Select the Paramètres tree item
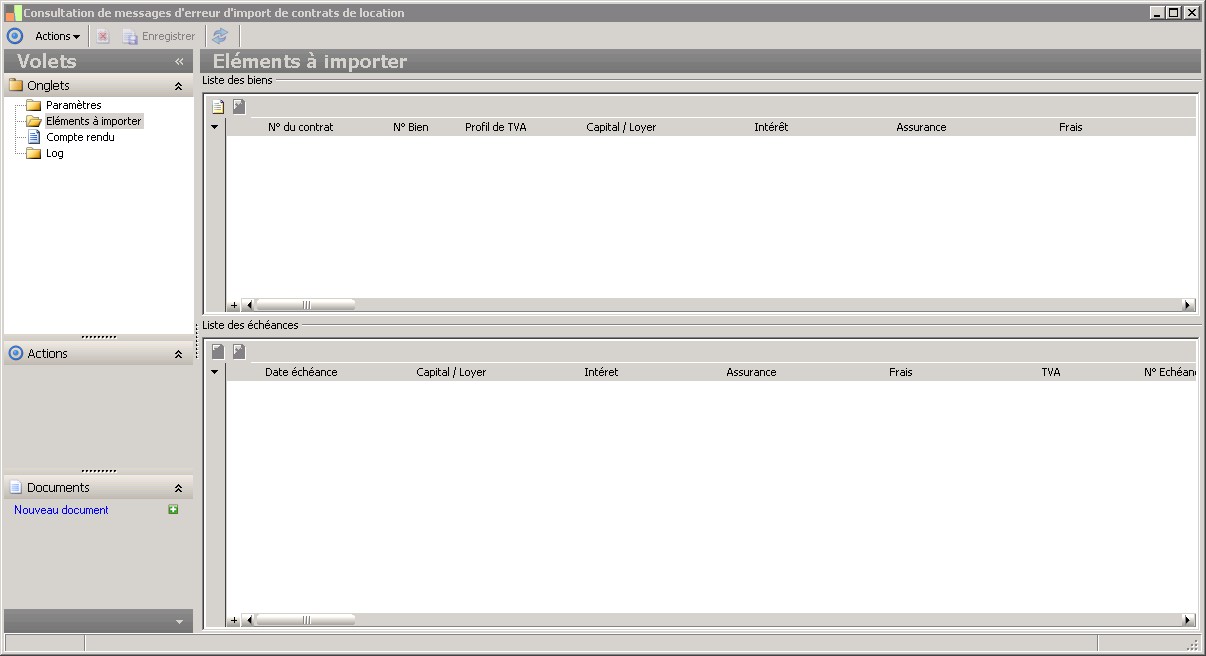The image size is (1206, 656). 73,105
